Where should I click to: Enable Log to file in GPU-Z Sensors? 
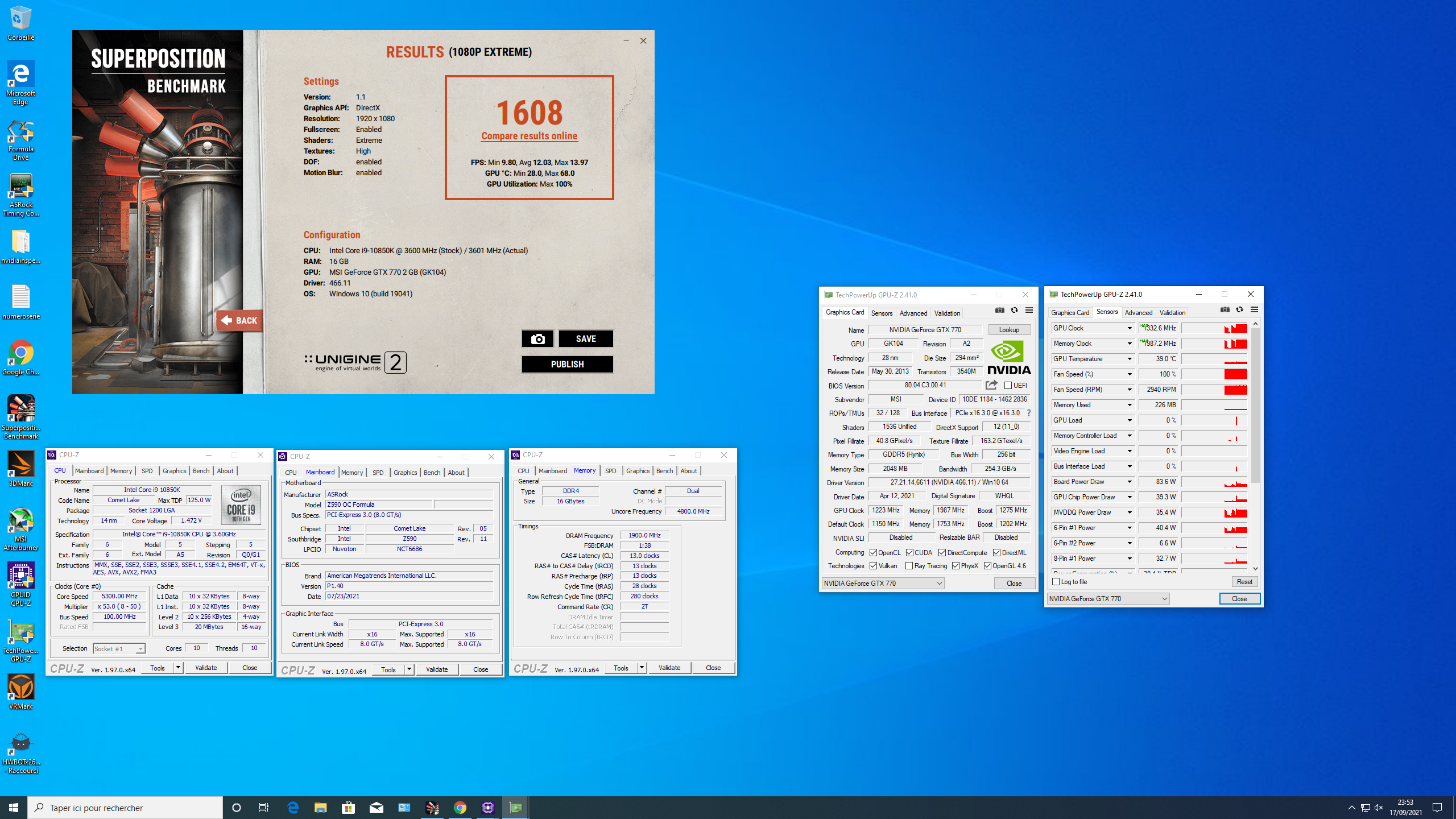1056,582
